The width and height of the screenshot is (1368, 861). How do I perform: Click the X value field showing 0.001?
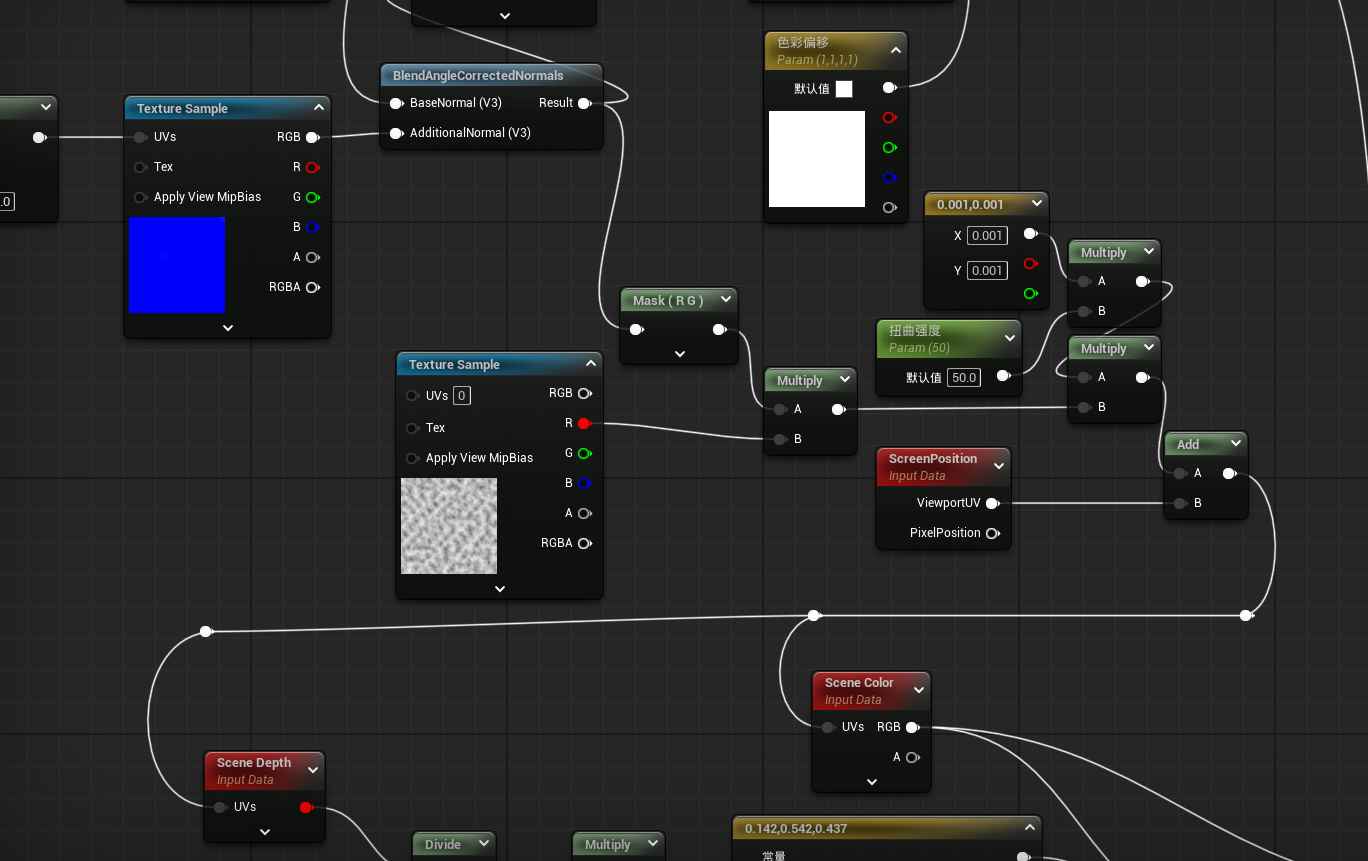coord(987,236)
